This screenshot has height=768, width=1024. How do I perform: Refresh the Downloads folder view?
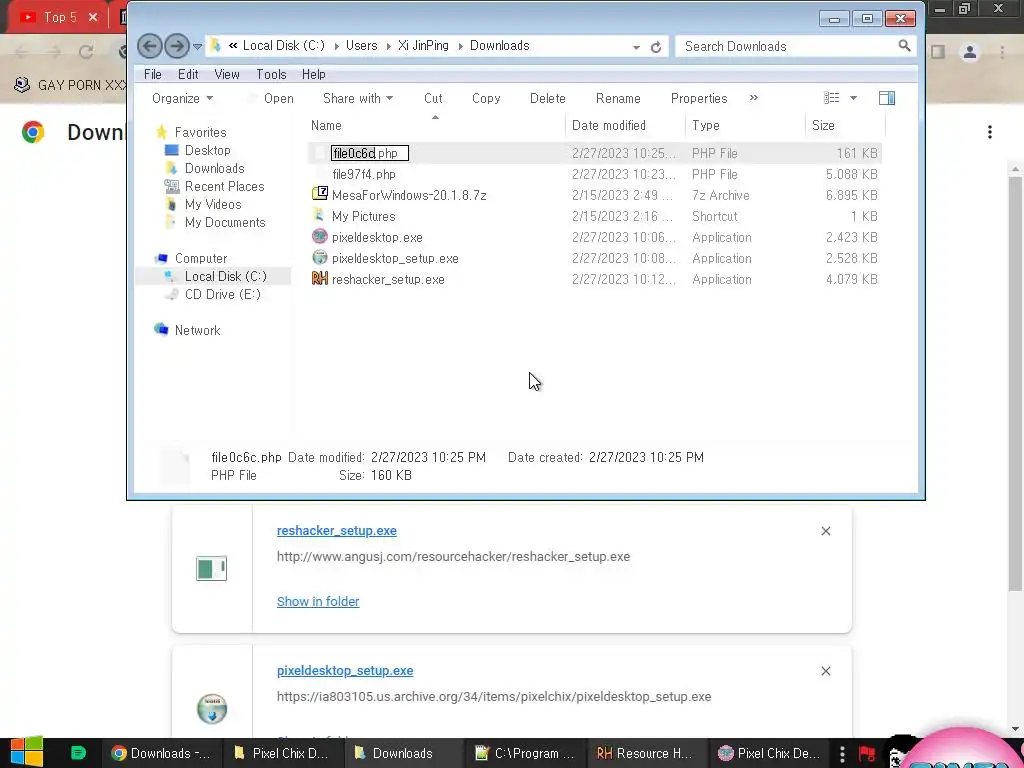[656, 46]
